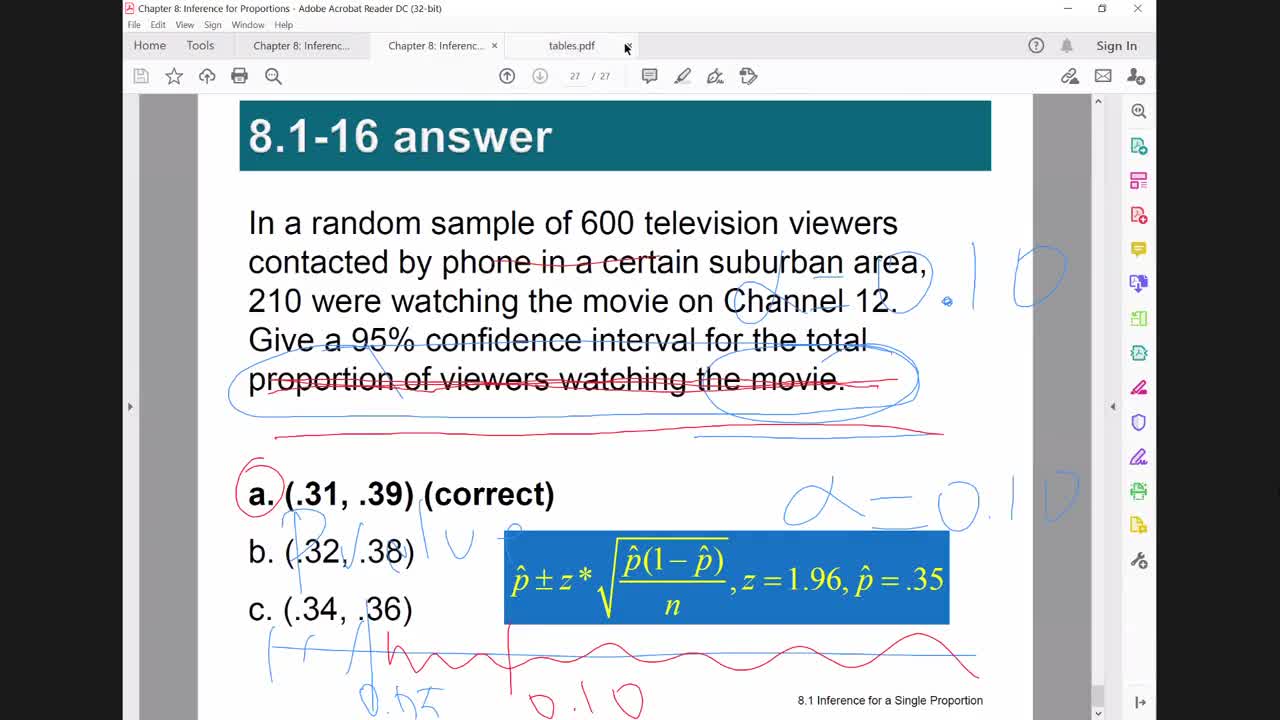Open the Window menu
The image size is (1280, 720).
(248, 25)
